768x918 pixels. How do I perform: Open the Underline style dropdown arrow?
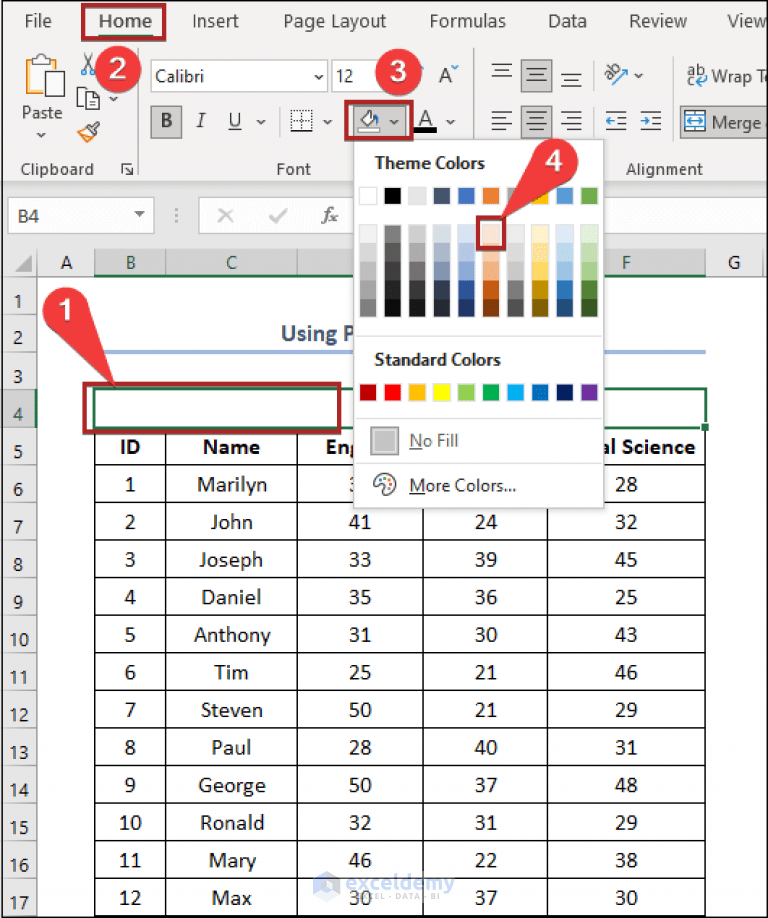(x=261, y=122)
